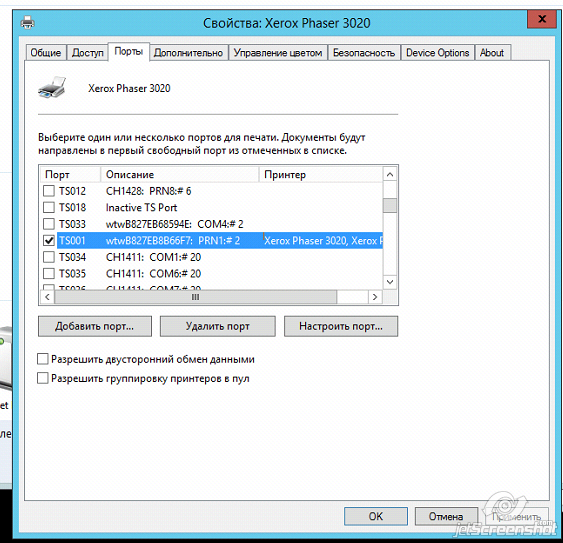Select the 'Inactive TS Port' row

click(211, 207)
